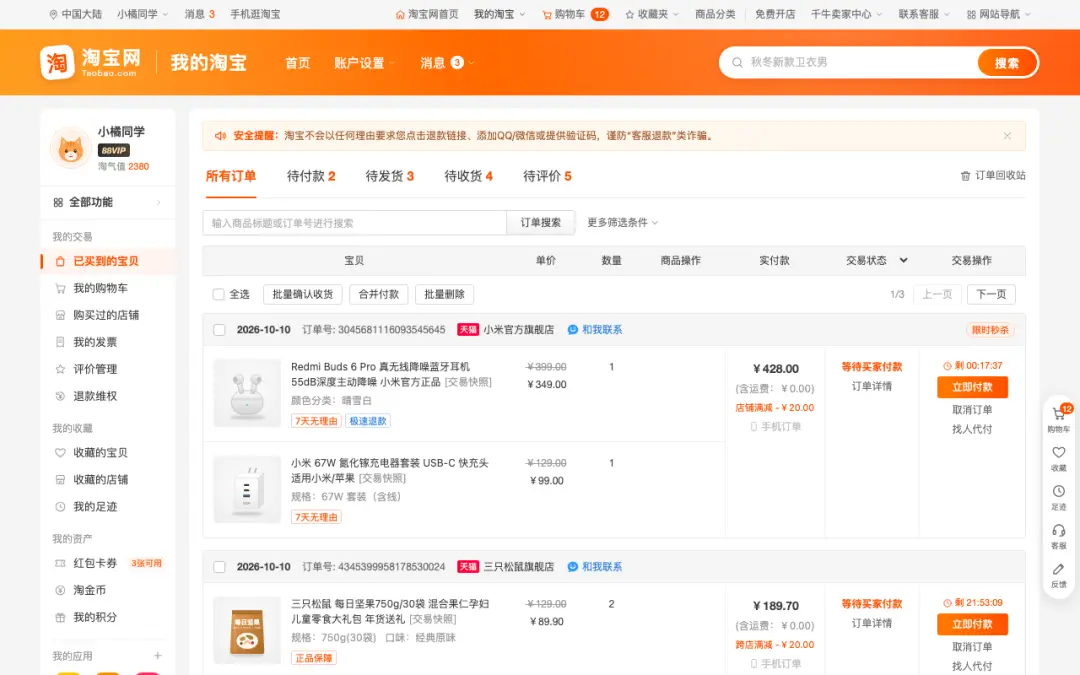Click floating 客服 headset icon on right edge
The height and width of the screenshot is (675, 1080).
(x=1059, y=530)
